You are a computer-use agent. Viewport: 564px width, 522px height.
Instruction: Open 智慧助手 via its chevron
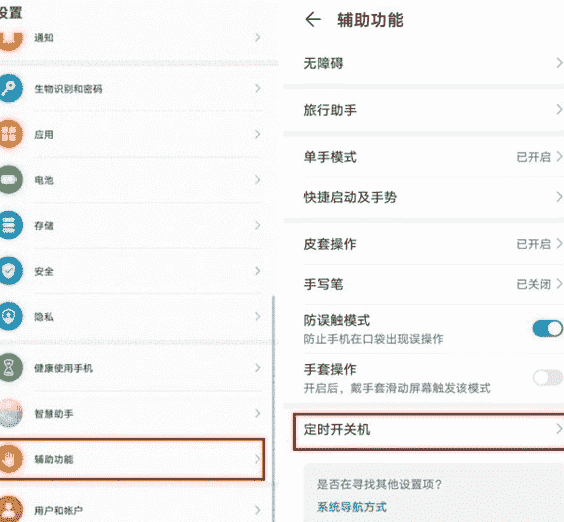tap(258, 413)
